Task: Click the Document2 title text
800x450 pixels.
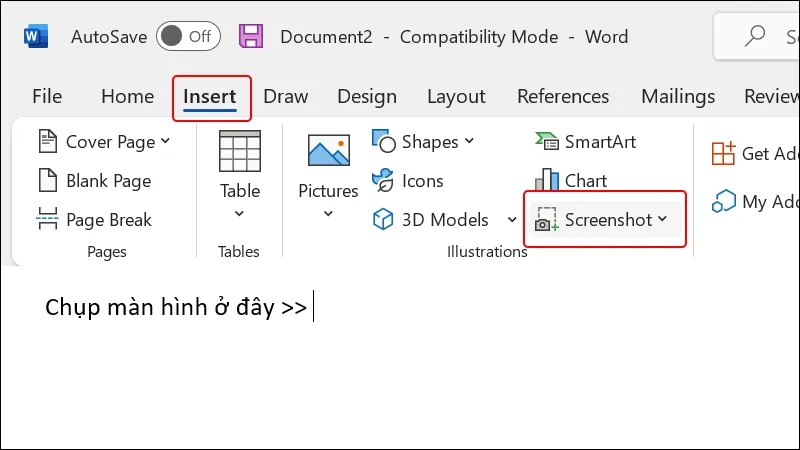Action: [x=326, y=37]
